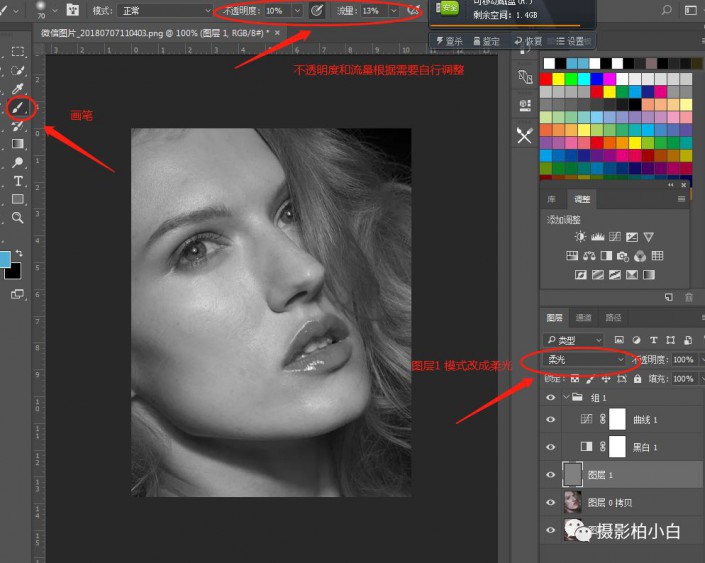The image size is (705, 563).
Task: Open the brush preset picker arrow
Action: [x=54, y=10]
